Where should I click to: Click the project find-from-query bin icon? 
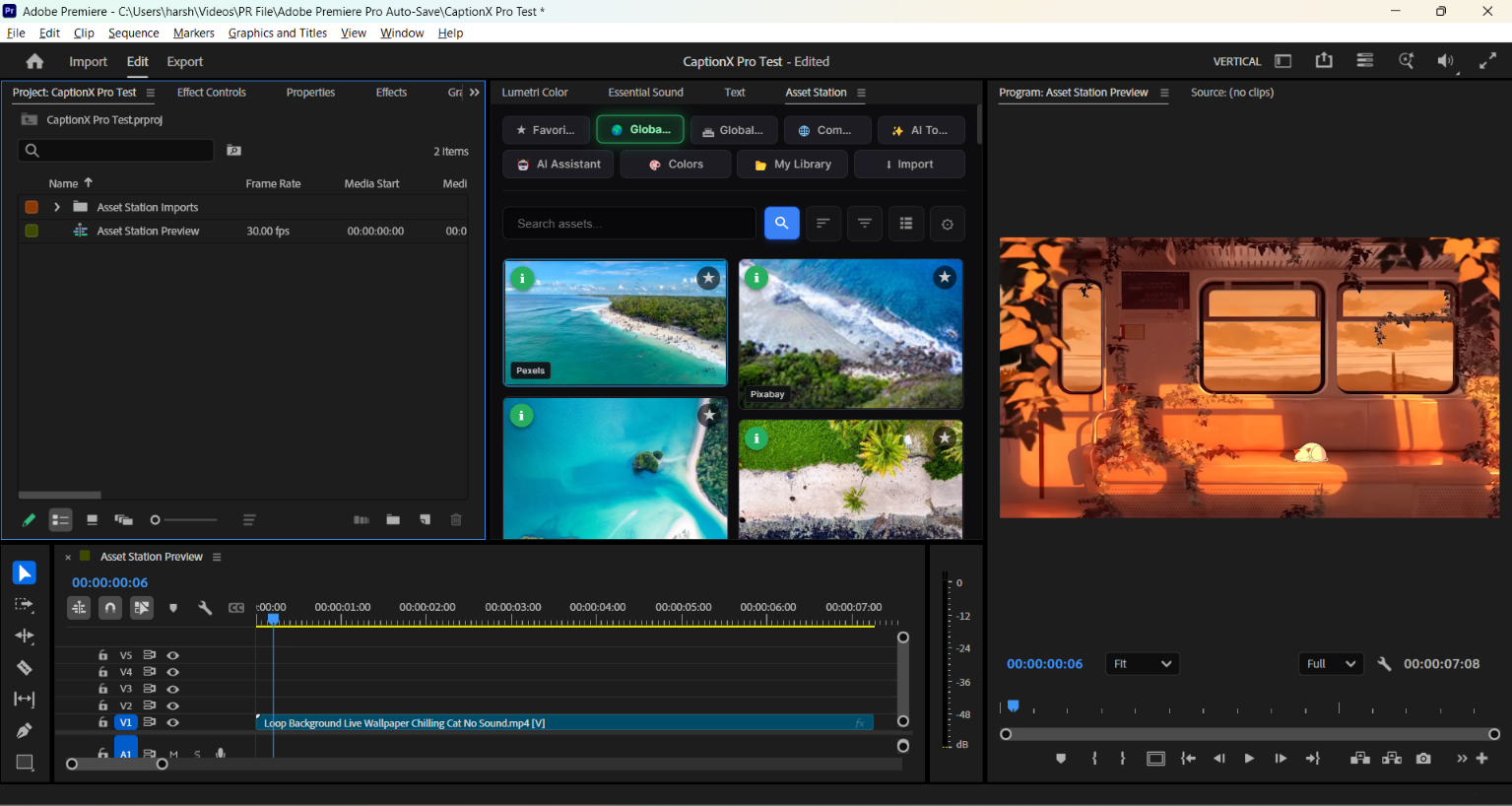click(233, 151)
